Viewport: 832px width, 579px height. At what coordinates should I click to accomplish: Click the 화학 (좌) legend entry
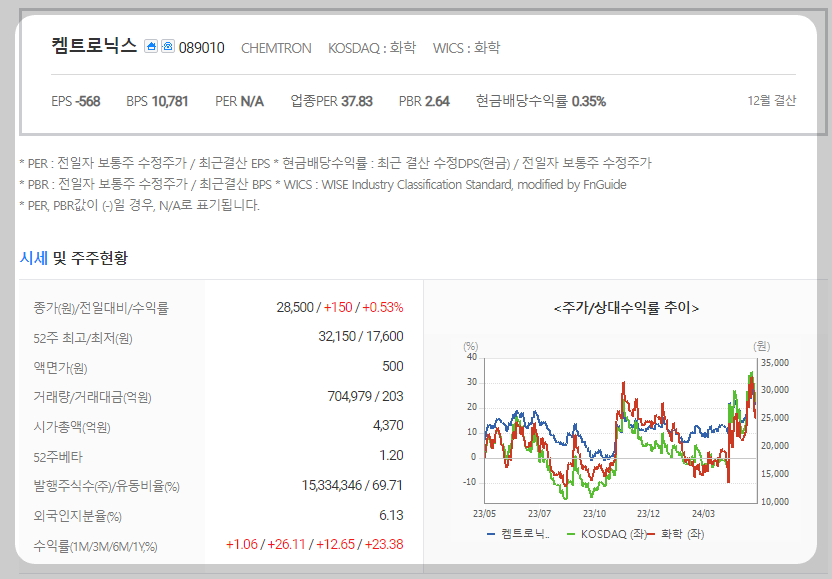tap(677, 534)
